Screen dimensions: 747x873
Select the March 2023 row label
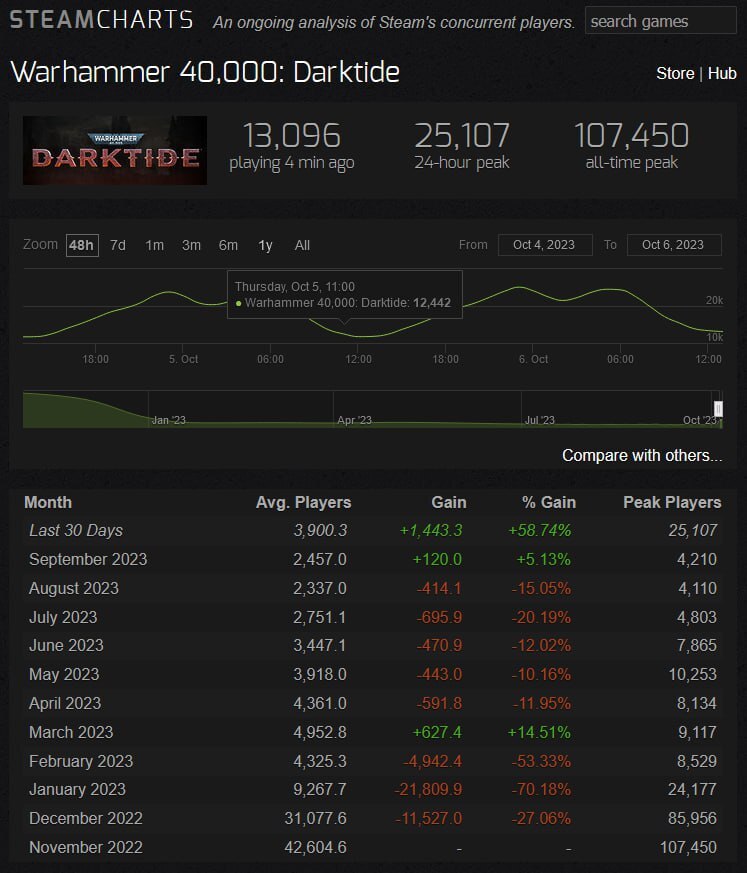point(71,732)
